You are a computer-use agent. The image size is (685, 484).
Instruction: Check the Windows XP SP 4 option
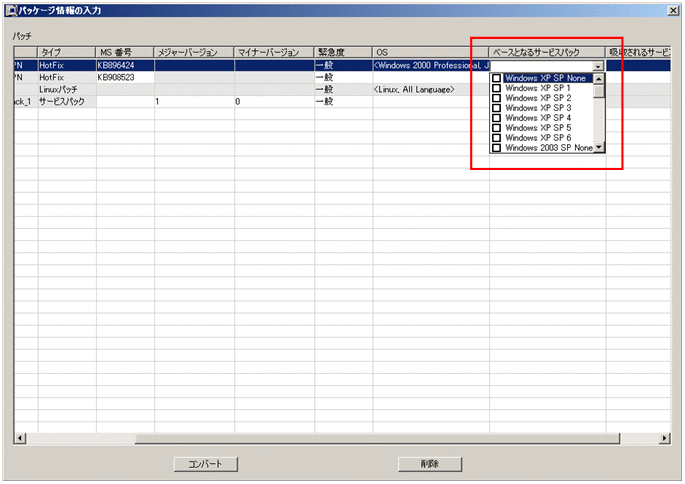(x=496, y=118)
